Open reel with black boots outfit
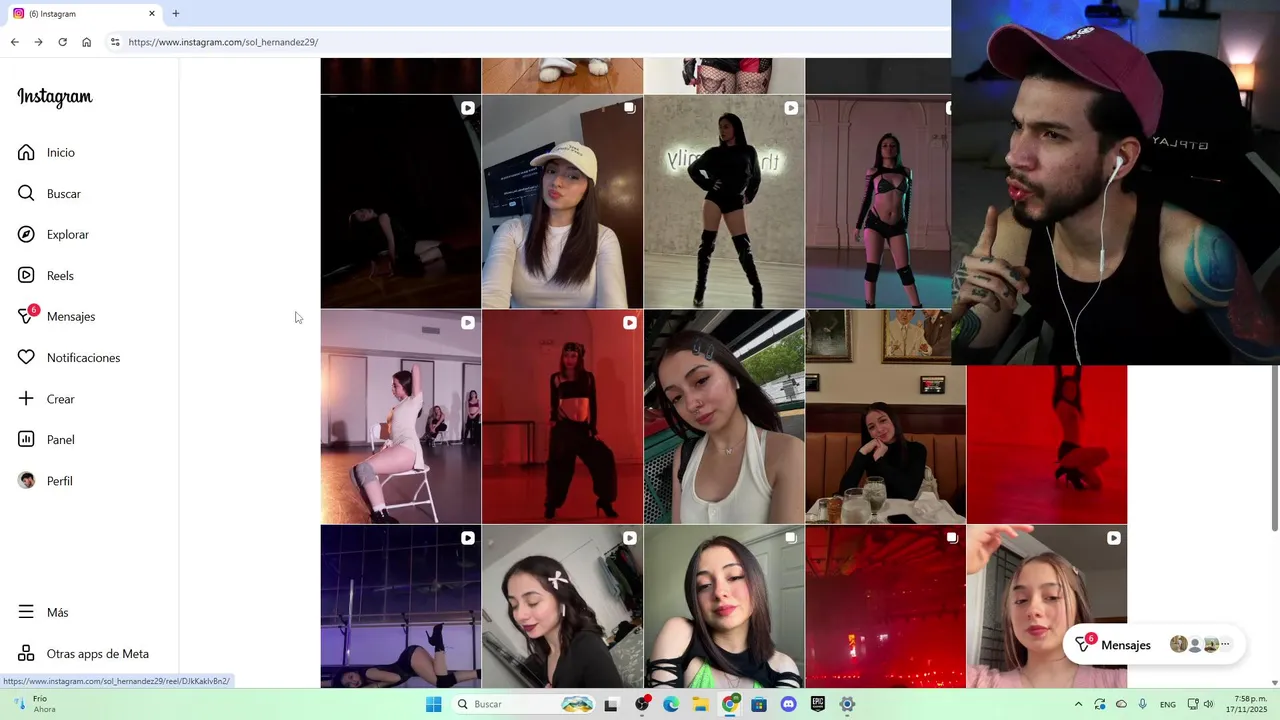Screen dimensions: 1280x720 coord(724,201)
